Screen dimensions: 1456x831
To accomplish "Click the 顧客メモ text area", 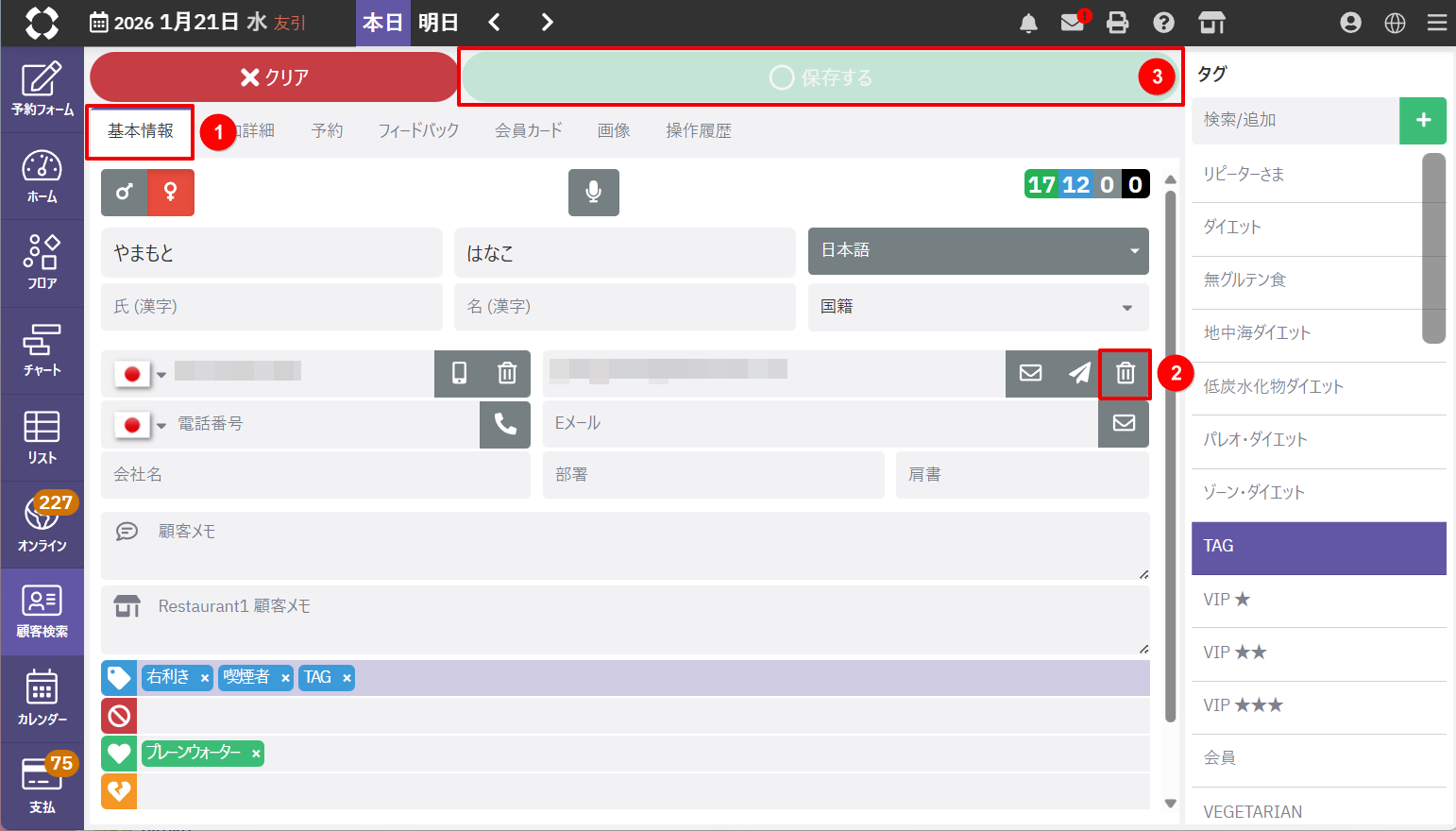I will (625, 546).
